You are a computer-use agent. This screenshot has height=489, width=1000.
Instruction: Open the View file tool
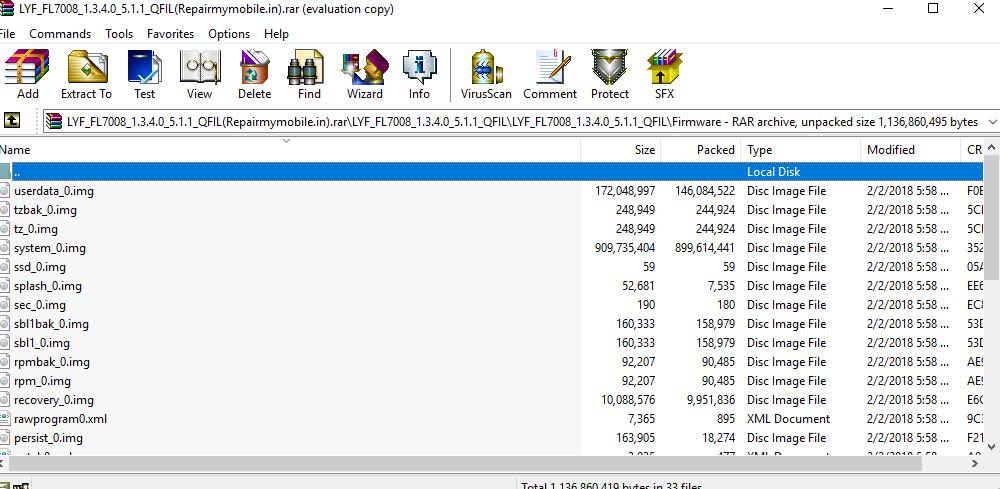pyautogui.click(x=199, y=75)
